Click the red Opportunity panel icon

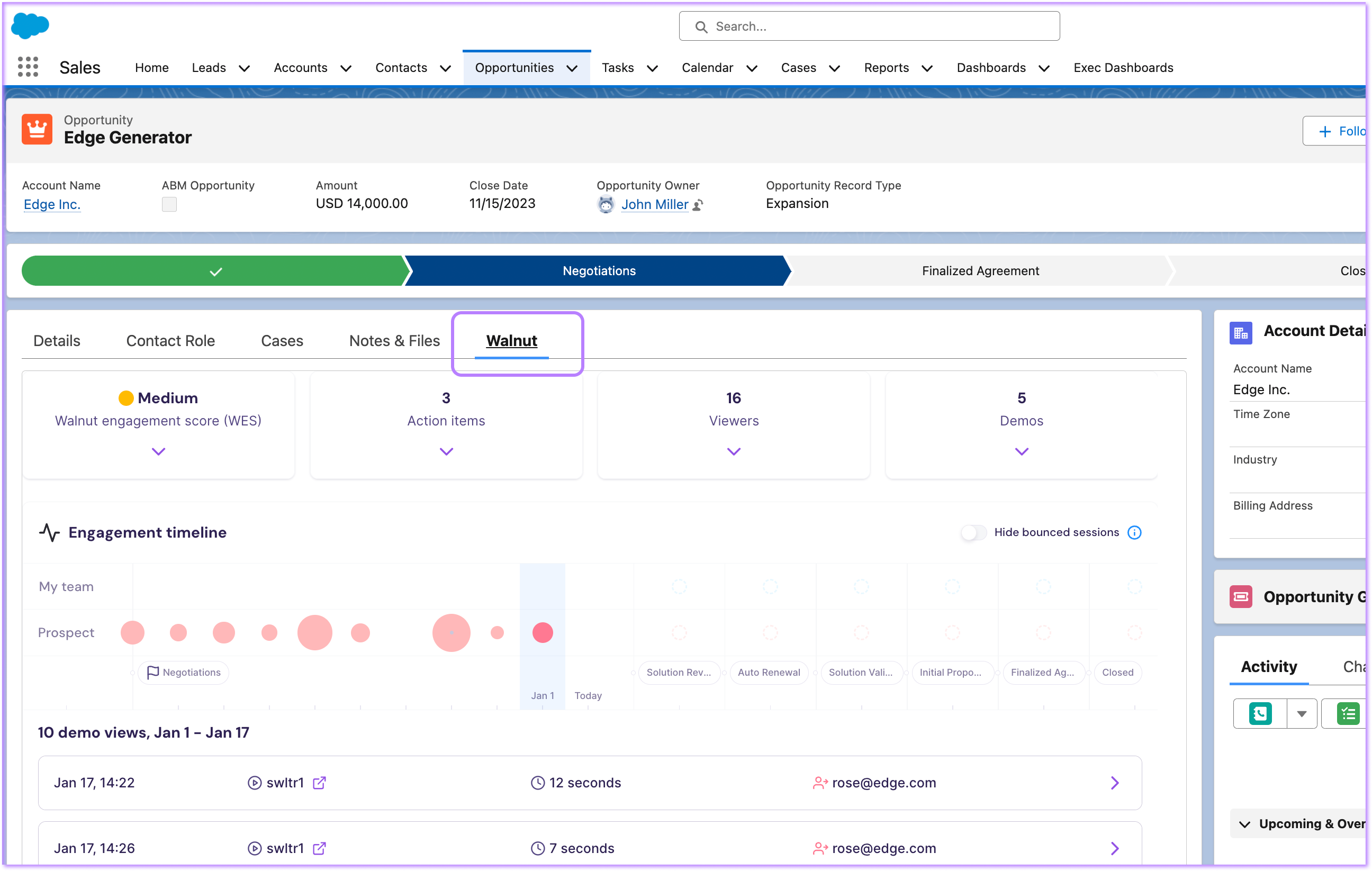[1240, 597]
